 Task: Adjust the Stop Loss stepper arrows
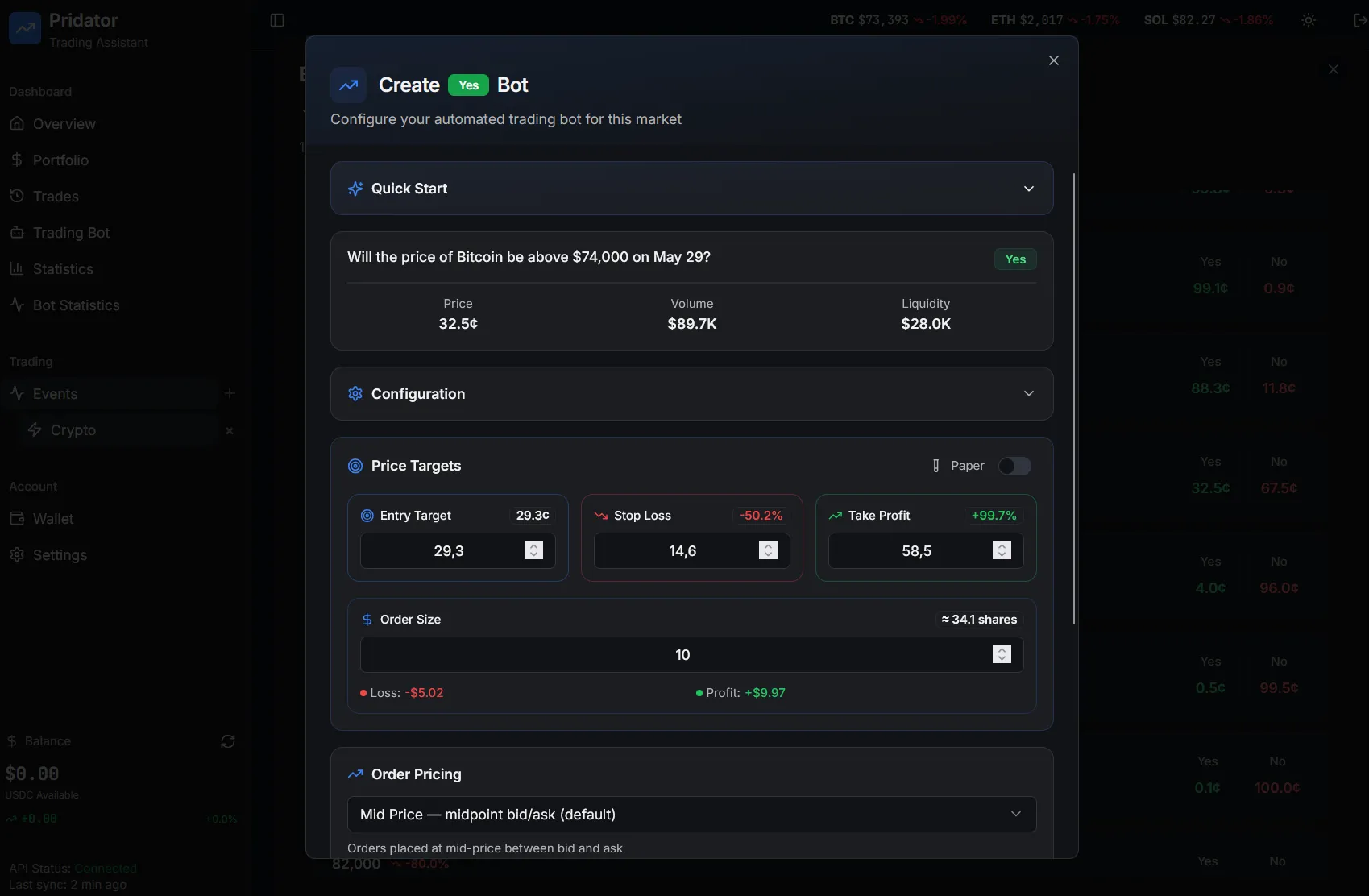point(769,550)
